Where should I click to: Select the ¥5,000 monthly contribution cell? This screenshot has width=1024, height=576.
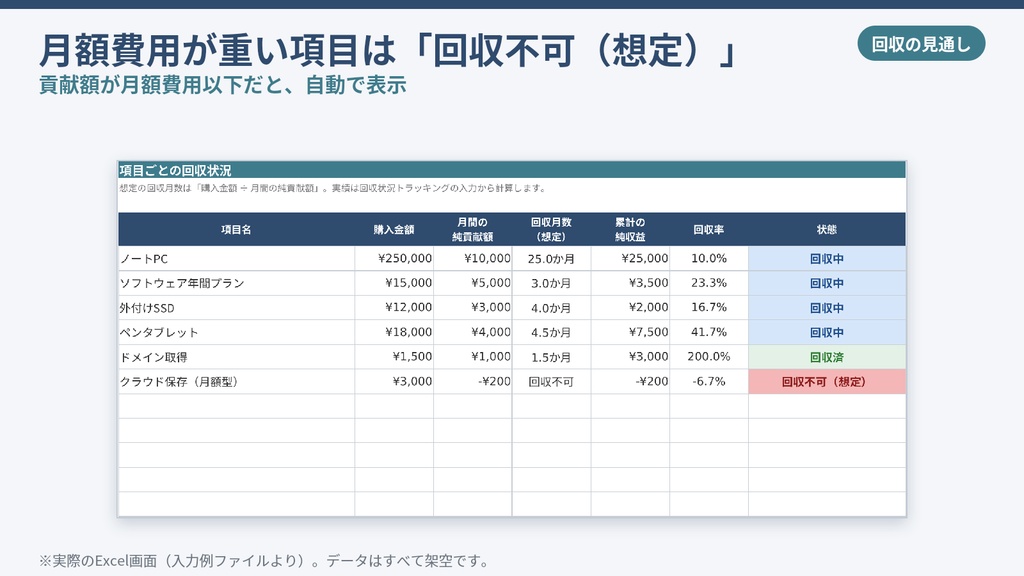473,283
